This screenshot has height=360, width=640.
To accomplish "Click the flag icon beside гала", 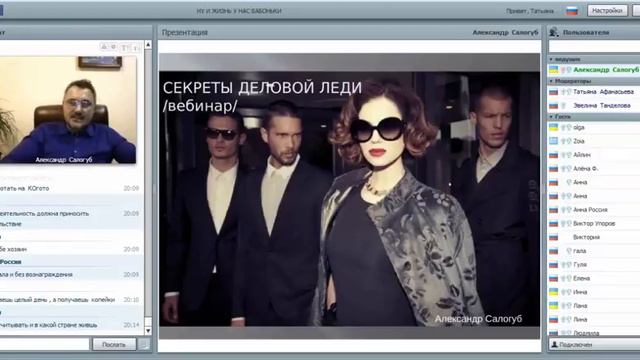I will click(553, 251).
